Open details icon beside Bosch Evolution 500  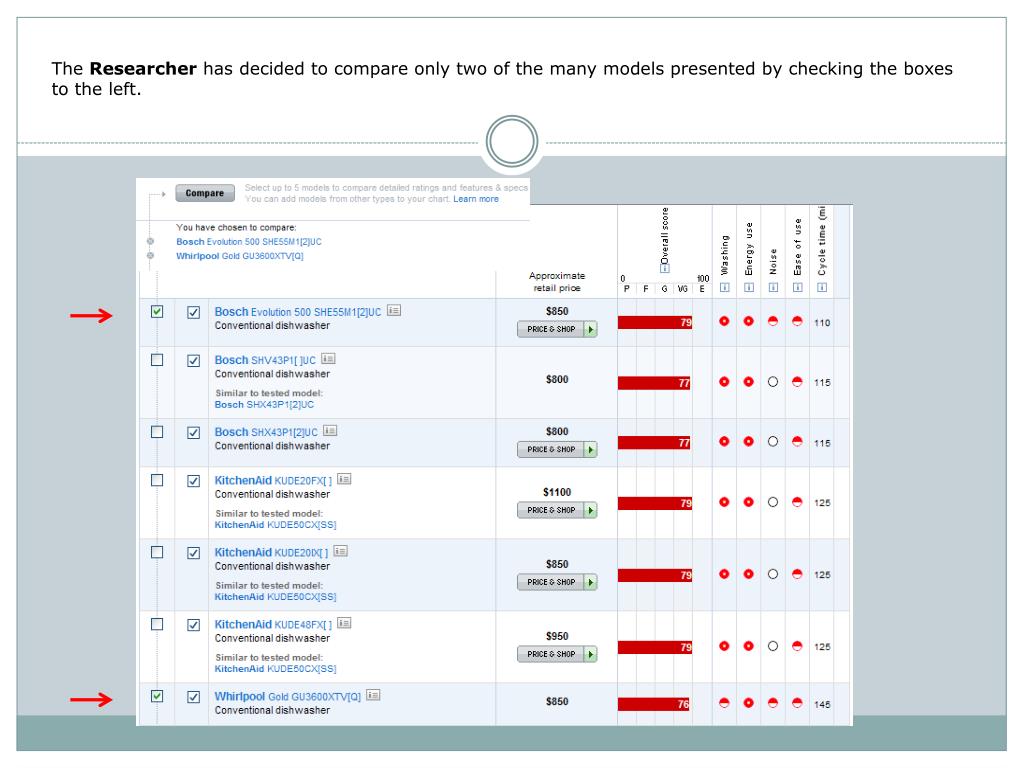point(394,311)
